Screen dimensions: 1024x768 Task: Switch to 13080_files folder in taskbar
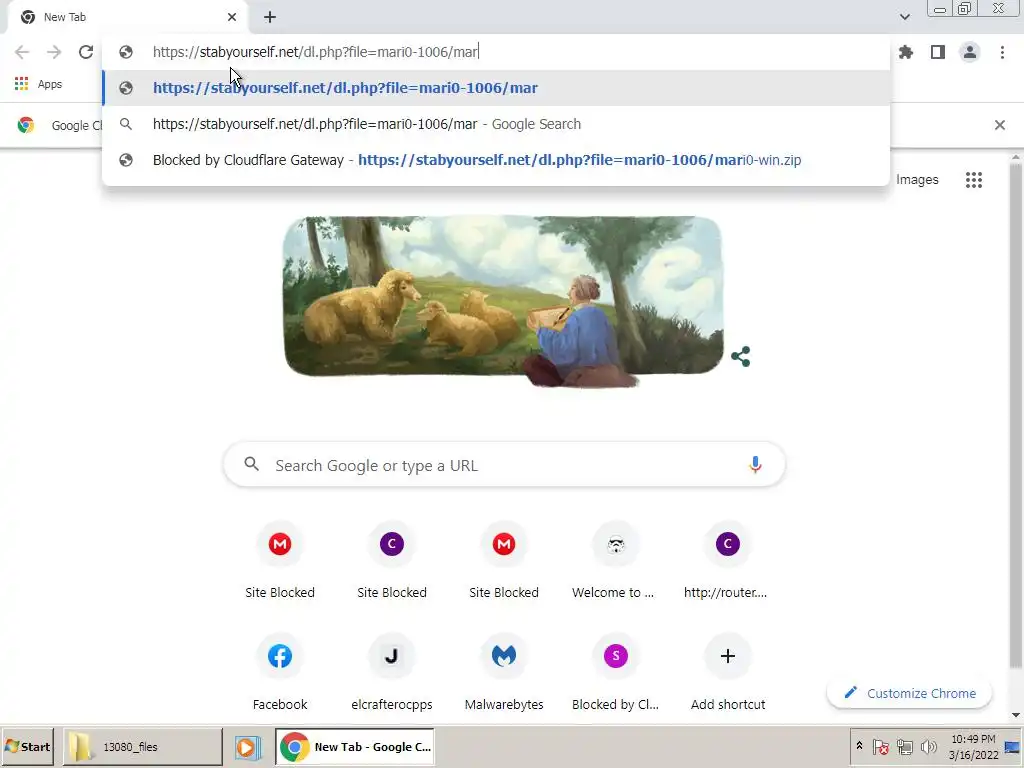[x=142, y=747]
